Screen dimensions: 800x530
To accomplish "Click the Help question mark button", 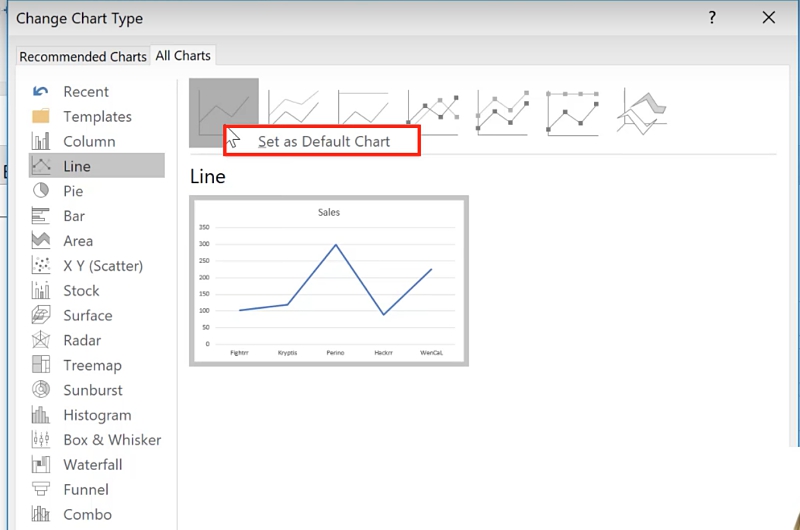I will click(x=713, y=18).
